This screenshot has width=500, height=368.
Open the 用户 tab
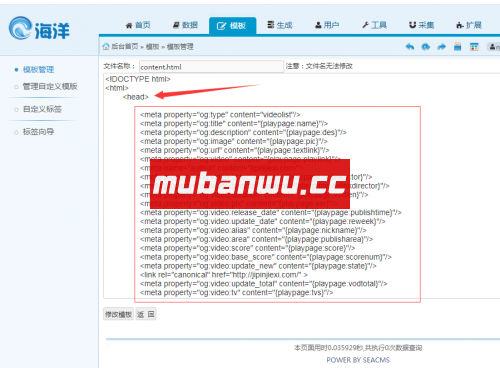point(327,25)
